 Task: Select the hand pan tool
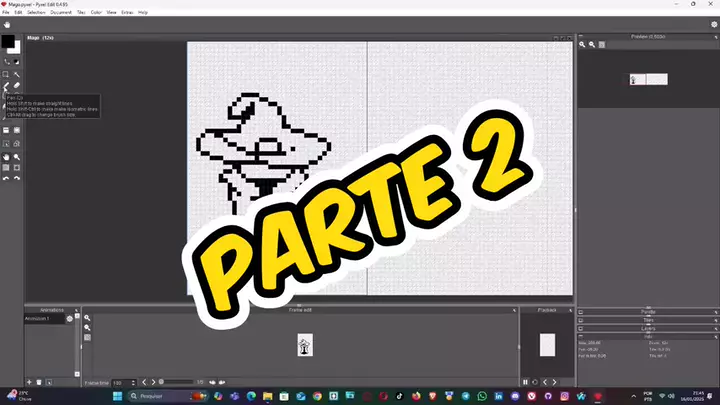6,157
